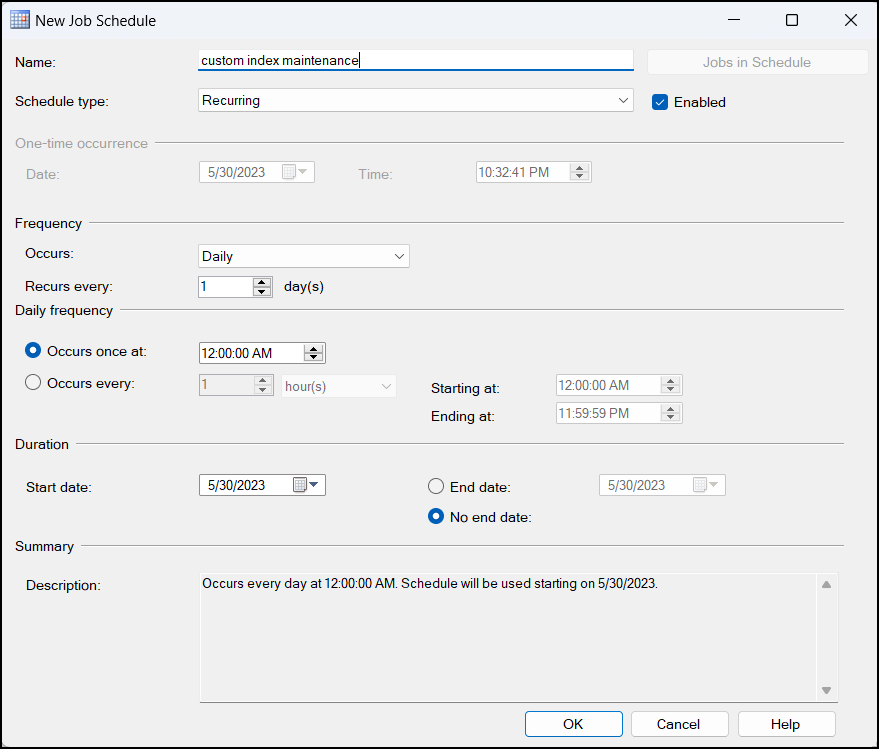Increase the Recurs every day(s) value
Image resolution: width=879 pixels, height=749 pixels.
tap(262, 282)
